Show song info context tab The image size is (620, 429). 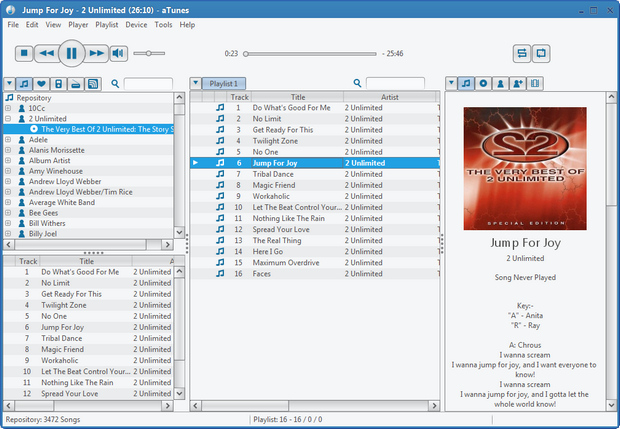[466, 83]
